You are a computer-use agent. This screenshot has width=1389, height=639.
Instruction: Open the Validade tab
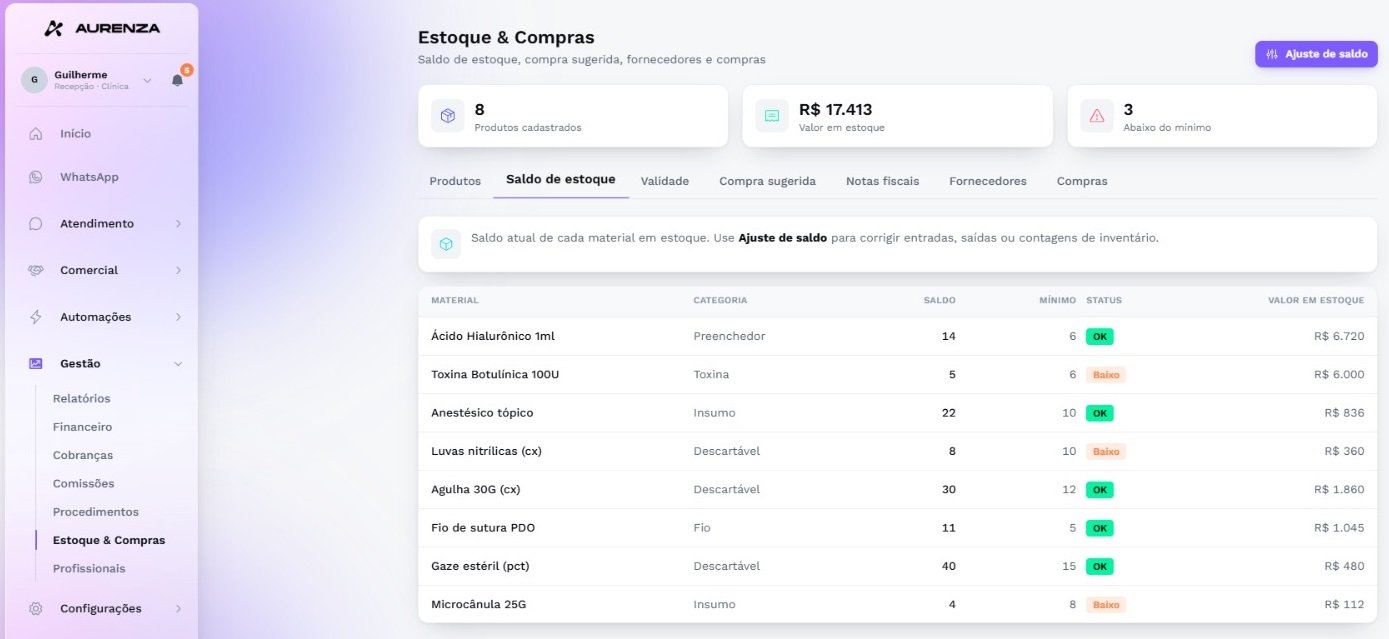[x=665, y=181]
